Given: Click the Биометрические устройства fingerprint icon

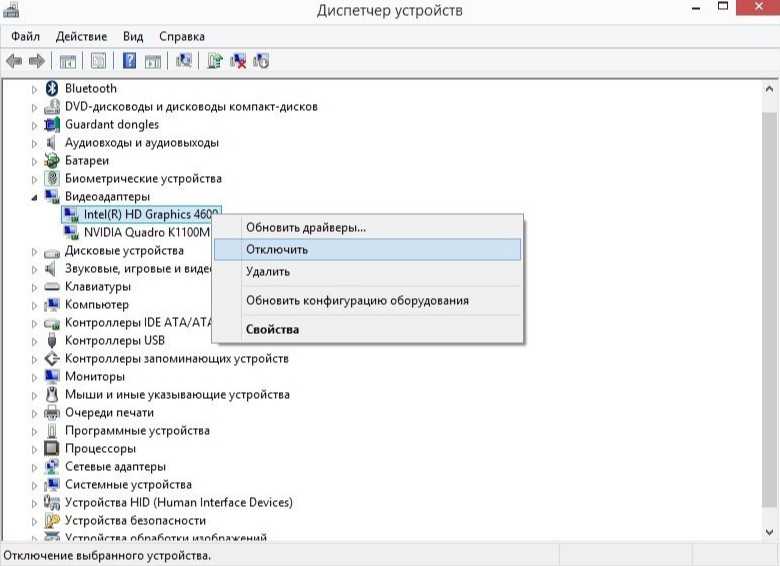Looking at the screenshot, I should click(x=52, y=179).
